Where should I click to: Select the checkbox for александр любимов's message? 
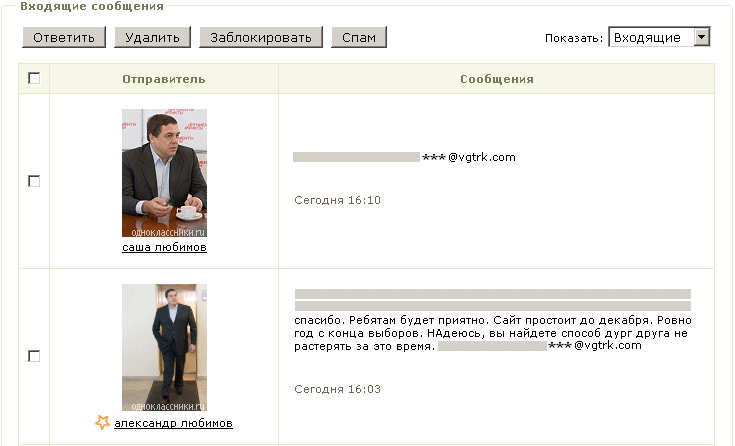click(34, 355)
